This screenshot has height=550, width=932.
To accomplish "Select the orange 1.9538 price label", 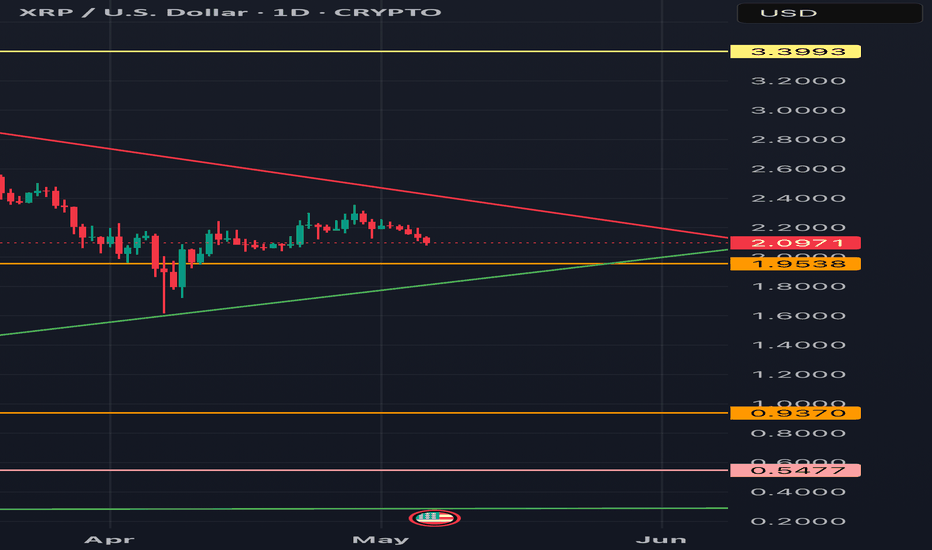I will click(x=795, y=263).
